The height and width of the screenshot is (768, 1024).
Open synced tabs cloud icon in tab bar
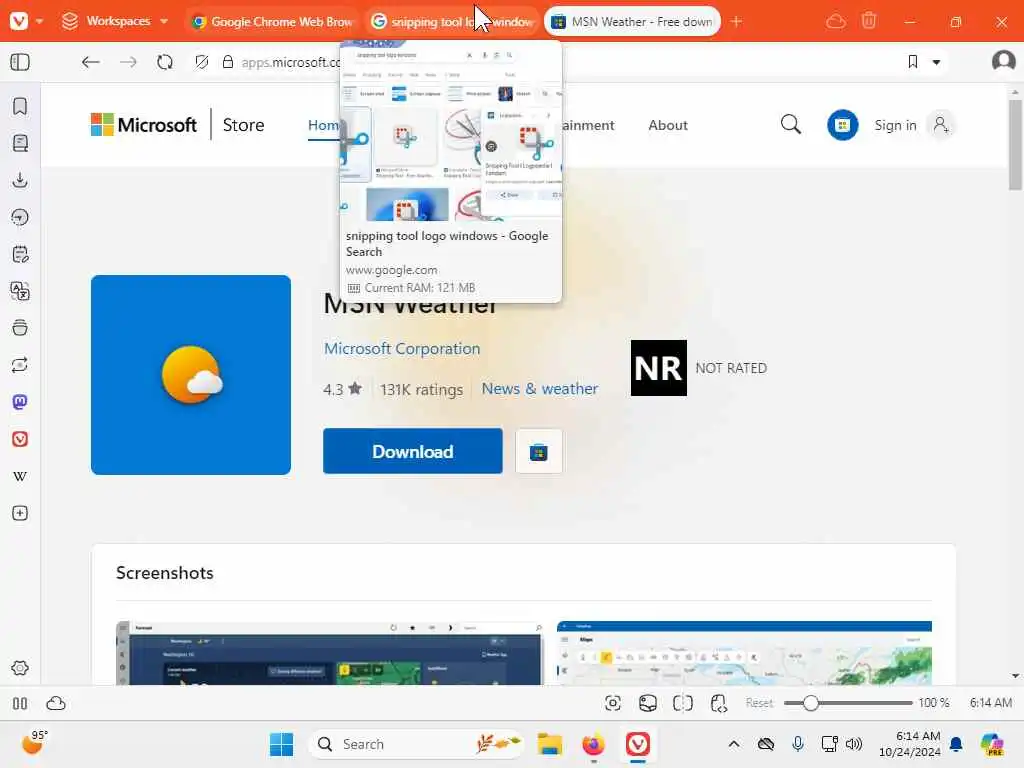tap(835, 22)
